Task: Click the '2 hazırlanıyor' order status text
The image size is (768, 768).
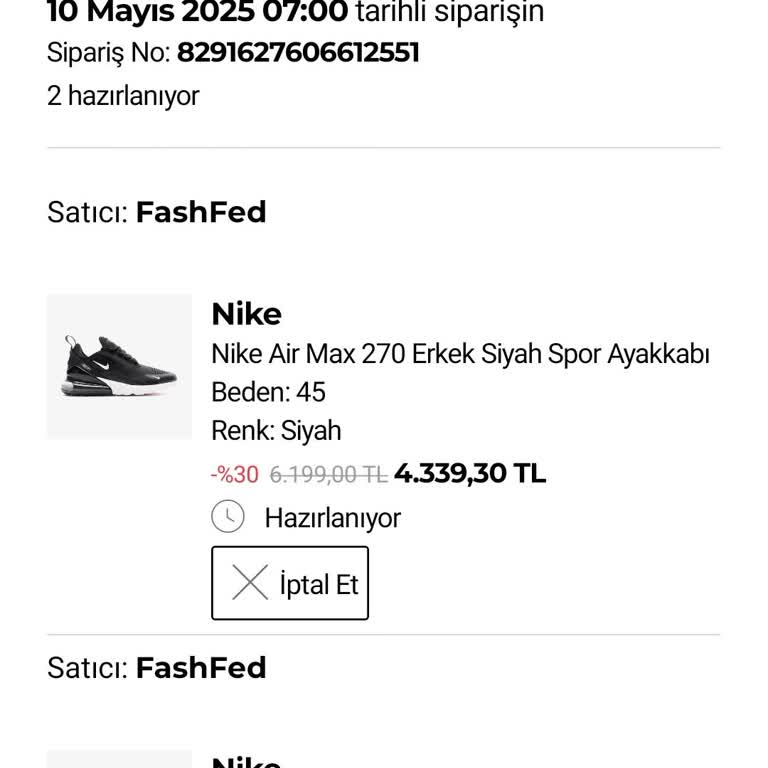Action: click(x=123, y=96)
